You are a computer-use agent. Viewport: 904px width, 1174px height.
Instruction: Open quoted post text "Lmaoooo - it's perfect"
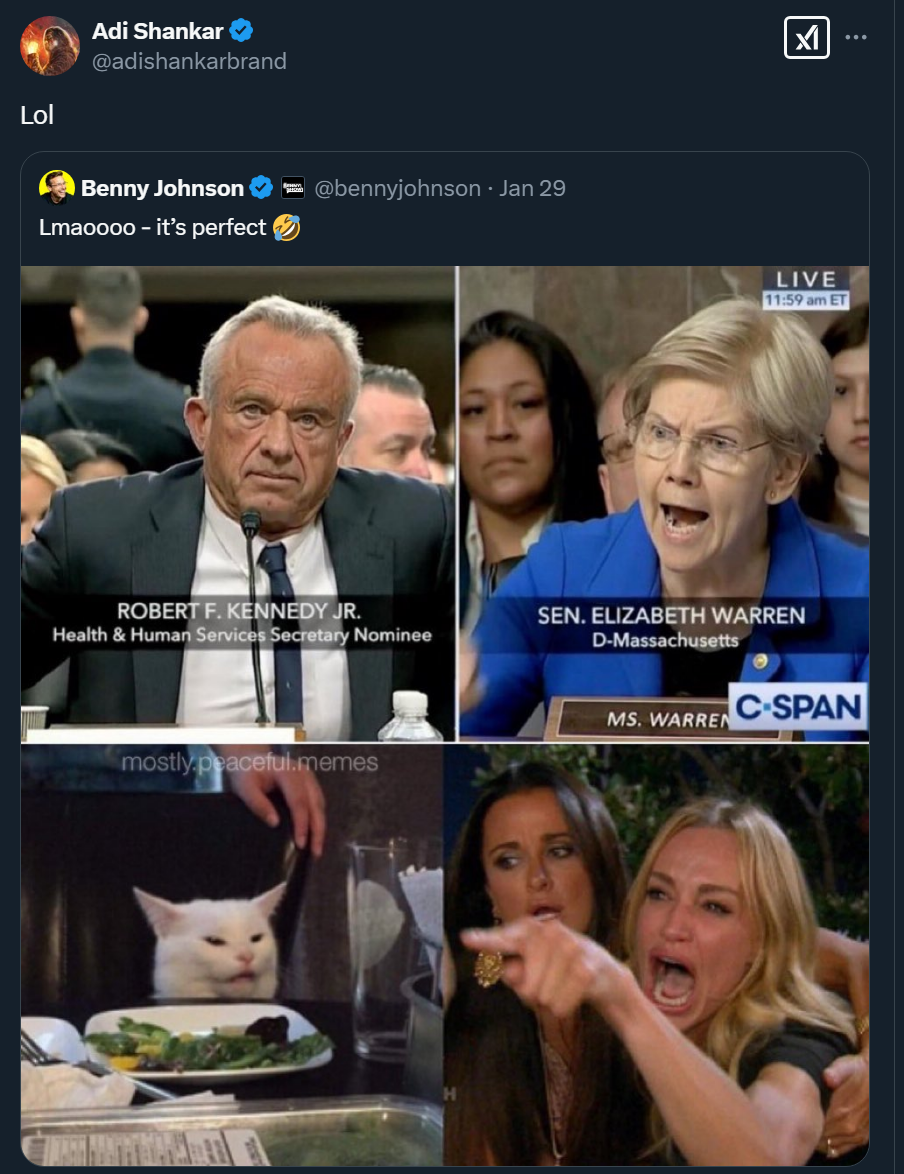[153, 227]
